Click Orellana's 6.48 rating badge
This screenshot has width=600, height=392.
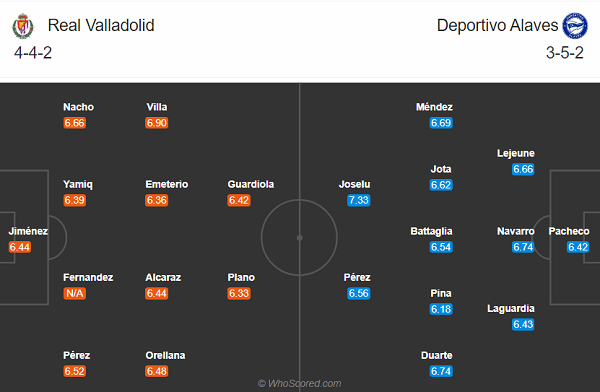click(x=157, y=371)
